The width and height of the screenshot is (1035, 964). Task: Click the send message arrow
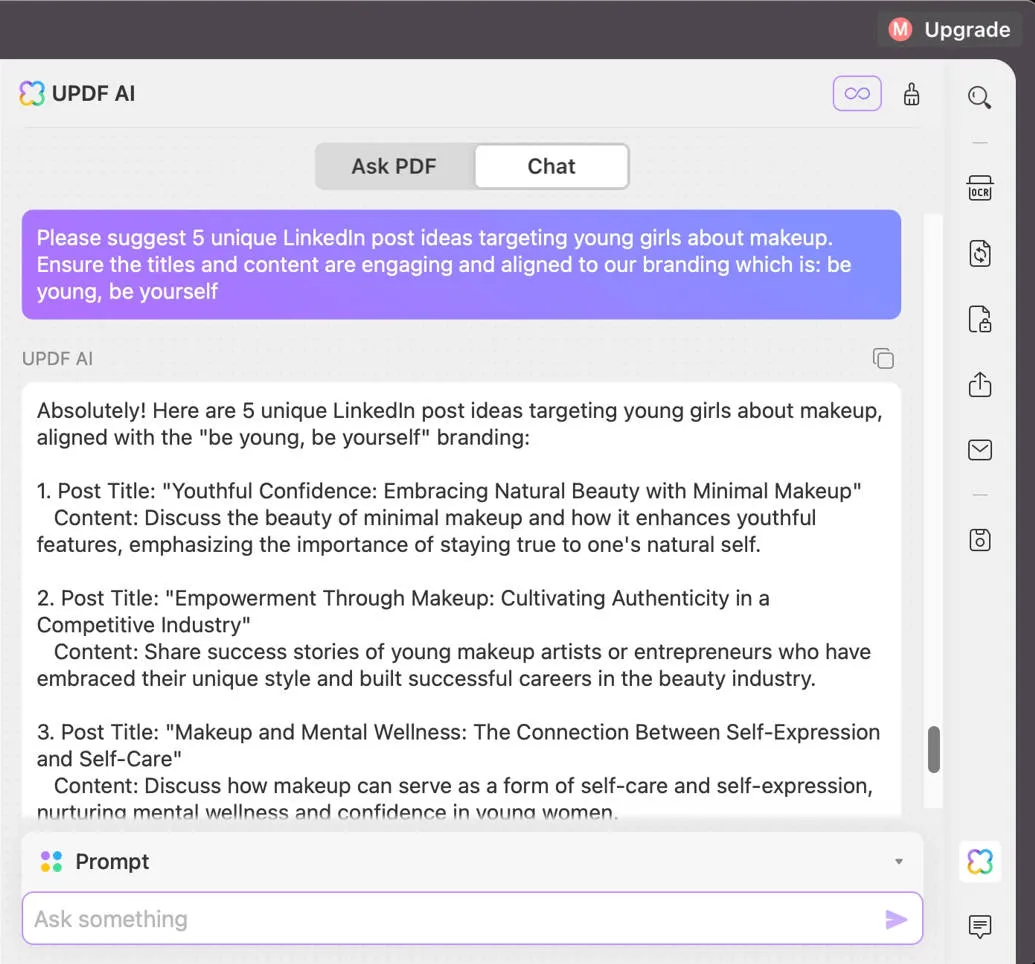pos(897,918)
